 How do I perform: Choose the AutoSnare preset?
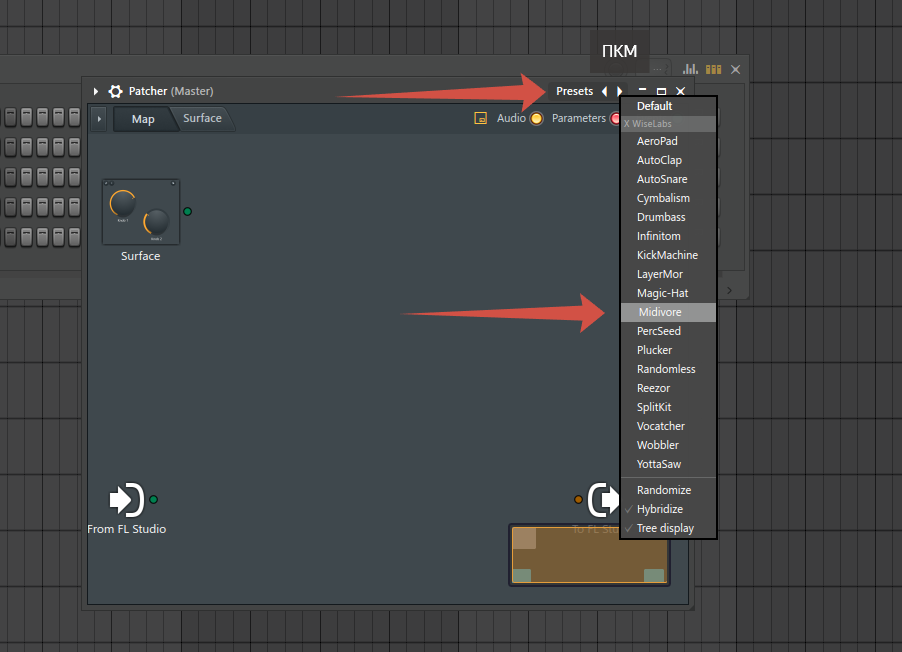668,179
